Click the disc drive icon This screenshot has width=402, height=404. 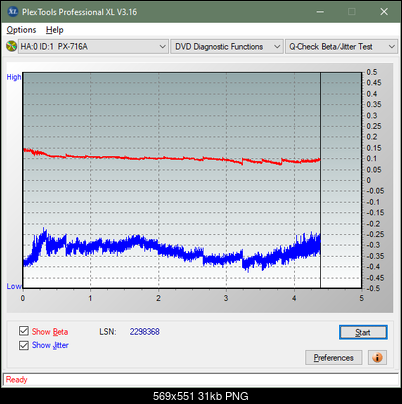(x=11, y=46)
